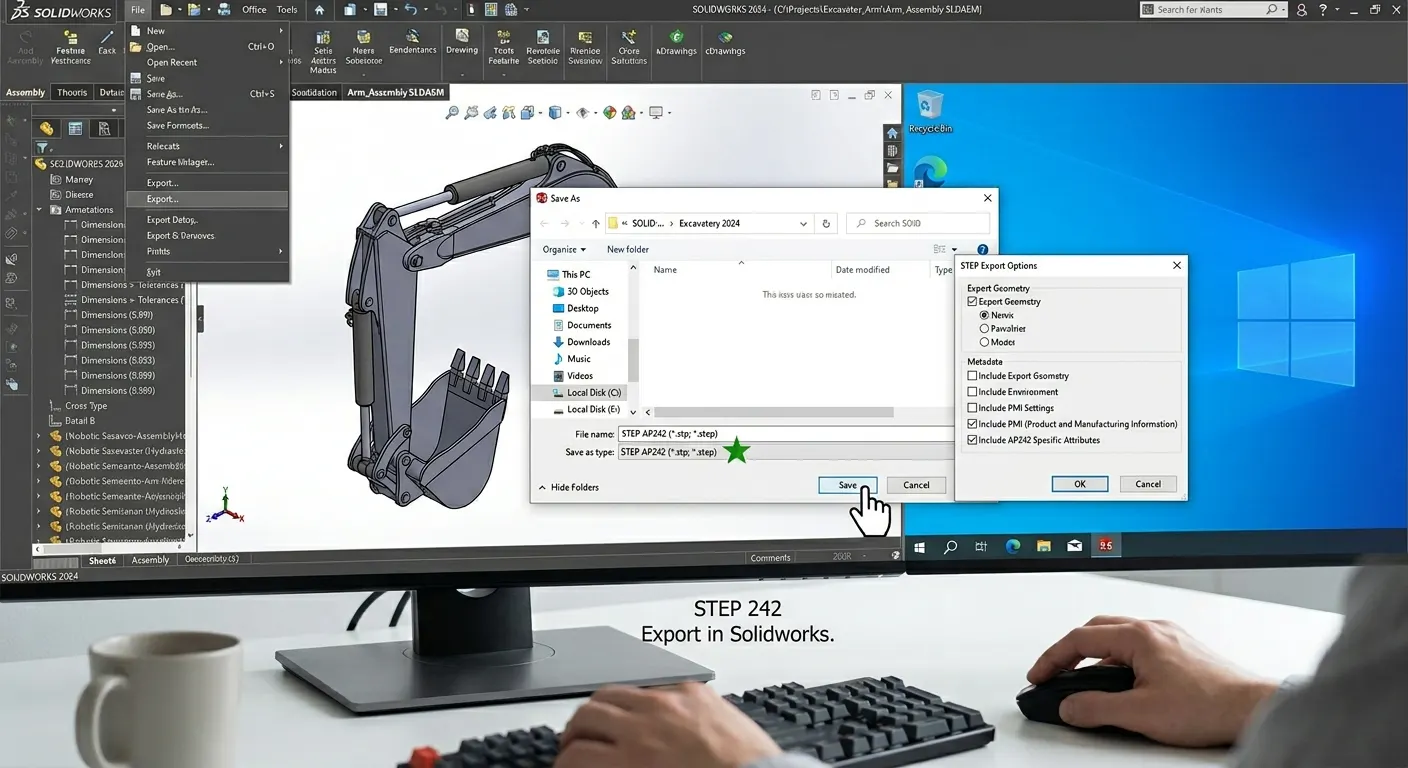Expand the Robotic Sasavco-Assembly node
Viewport: 1408px width, 768px height.
click(39, 436)
